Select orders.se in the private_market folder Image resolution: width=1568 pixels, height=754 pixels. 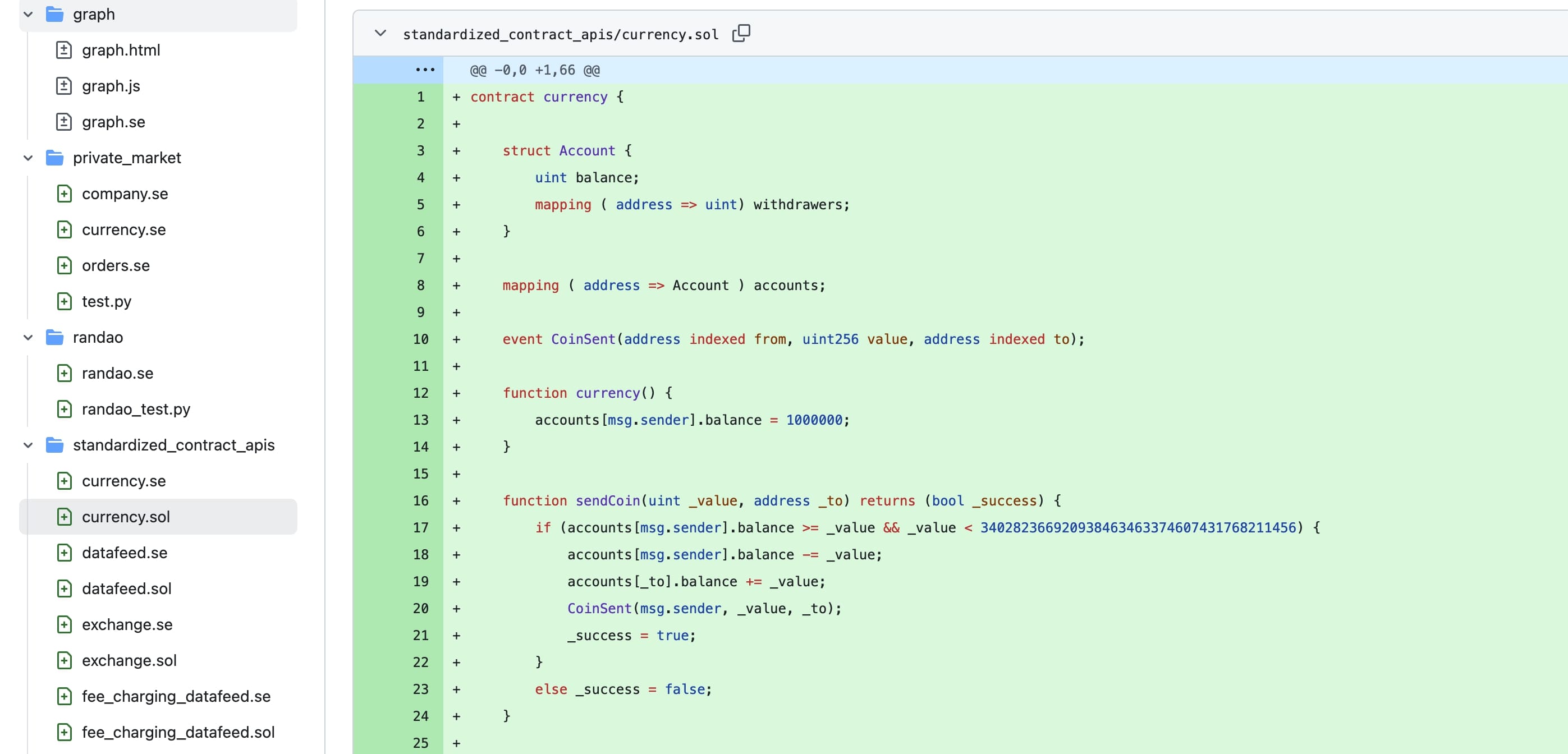[116, 265]
